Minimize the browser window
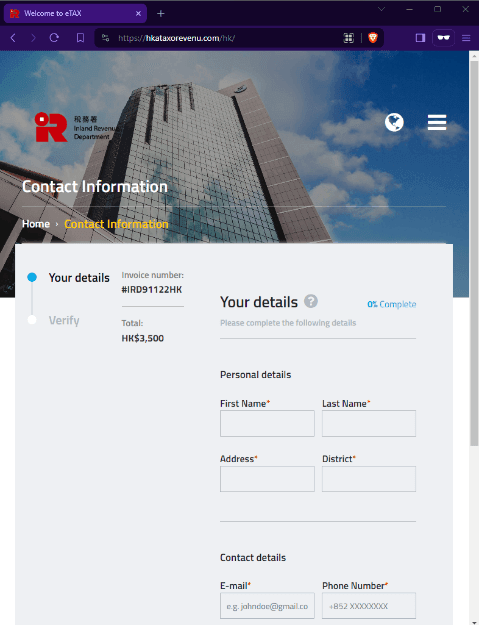Viewport: 479px width, 625px height. (x=409, y=9)
